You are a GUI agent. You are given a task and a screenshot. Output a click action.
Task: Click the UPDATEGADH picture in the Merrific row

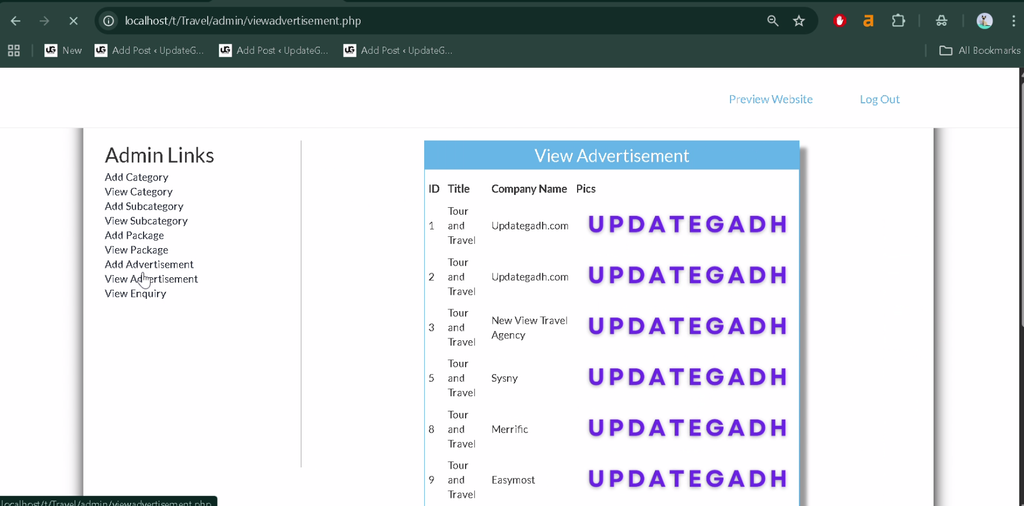688,428
